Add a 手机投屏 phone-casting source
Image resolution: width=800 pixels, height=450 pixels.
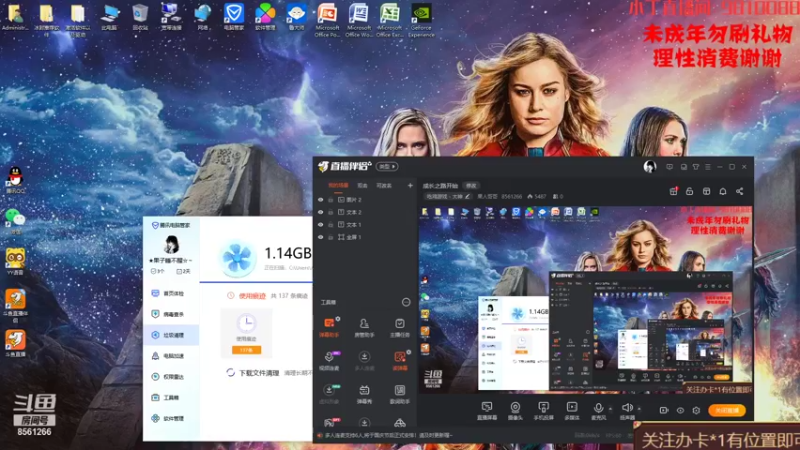point(543,410)
